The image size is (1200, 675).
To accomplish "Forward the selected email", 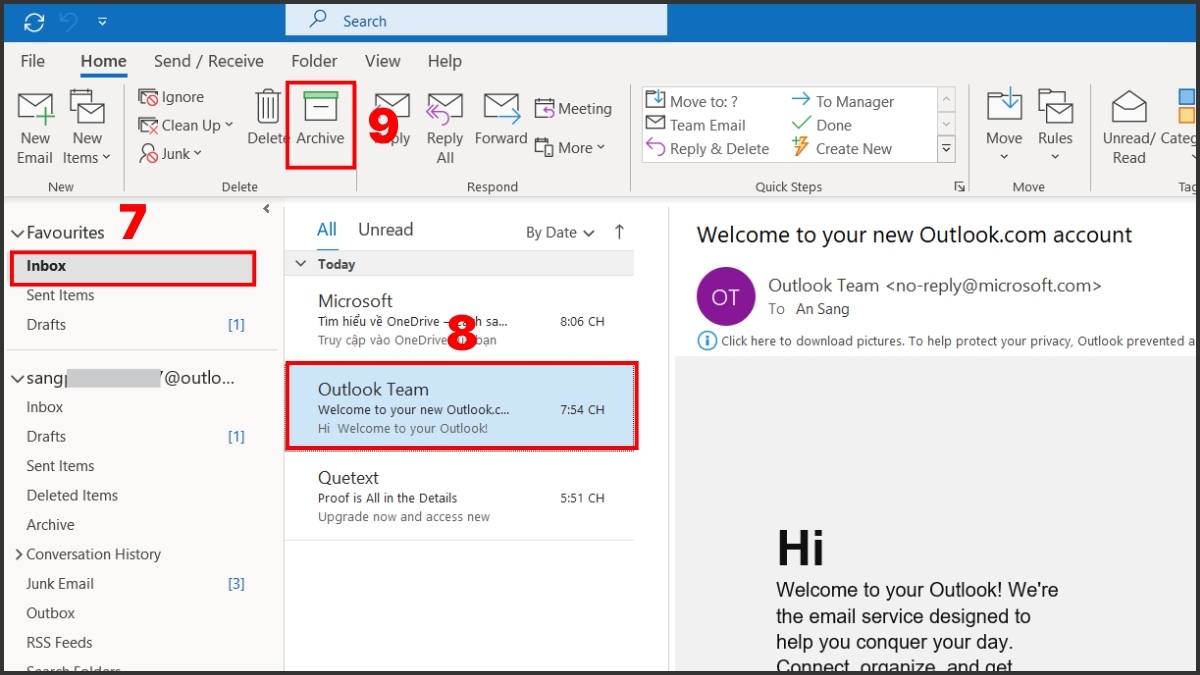I will [501, 118].
